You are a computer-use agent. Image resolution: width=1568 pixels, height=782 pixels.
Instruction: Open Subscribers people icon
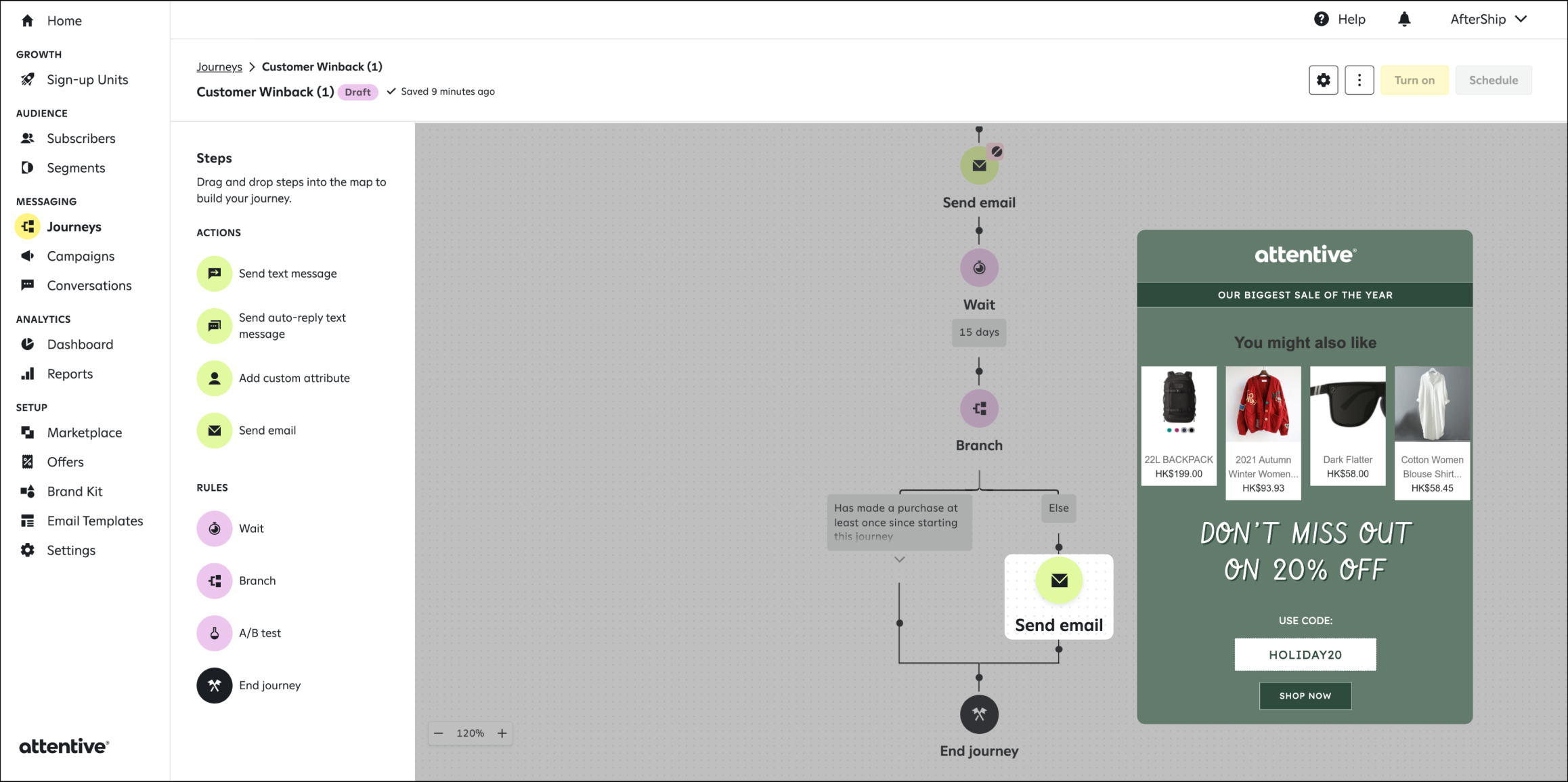click(x=27, y=138)
